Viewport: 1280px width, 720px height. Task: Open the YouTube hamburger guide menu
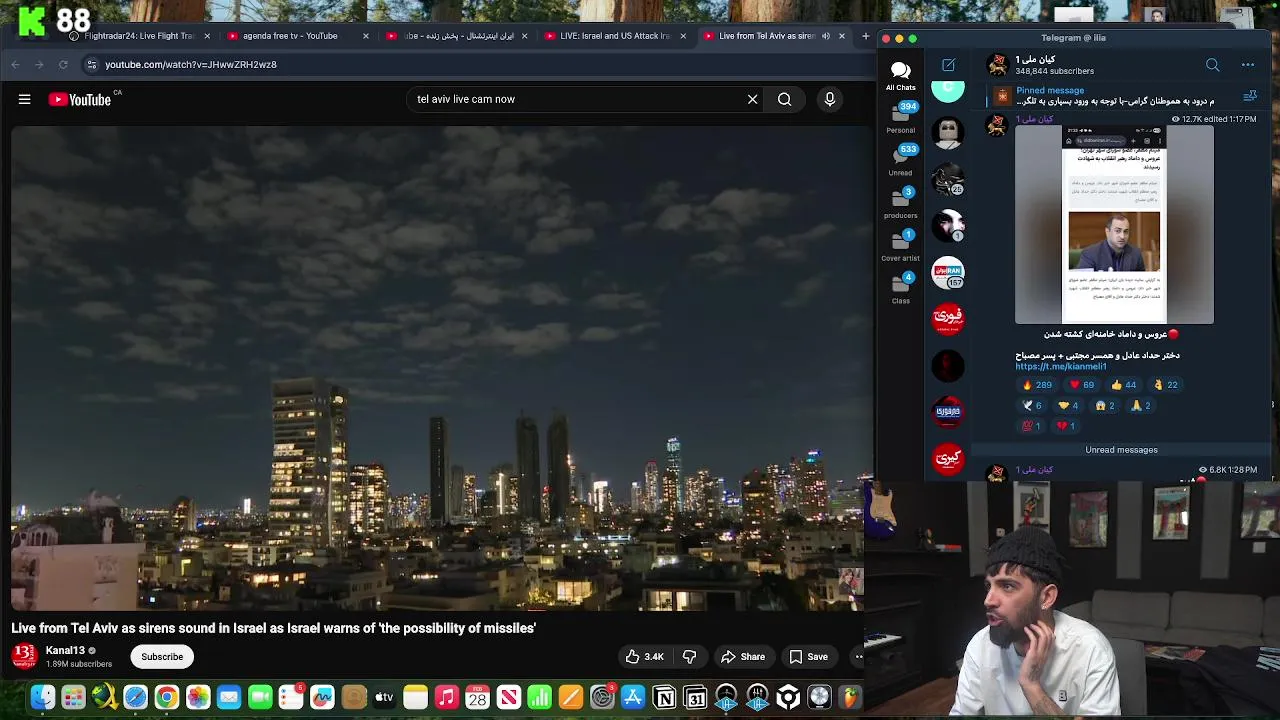(x=25, y=99)
